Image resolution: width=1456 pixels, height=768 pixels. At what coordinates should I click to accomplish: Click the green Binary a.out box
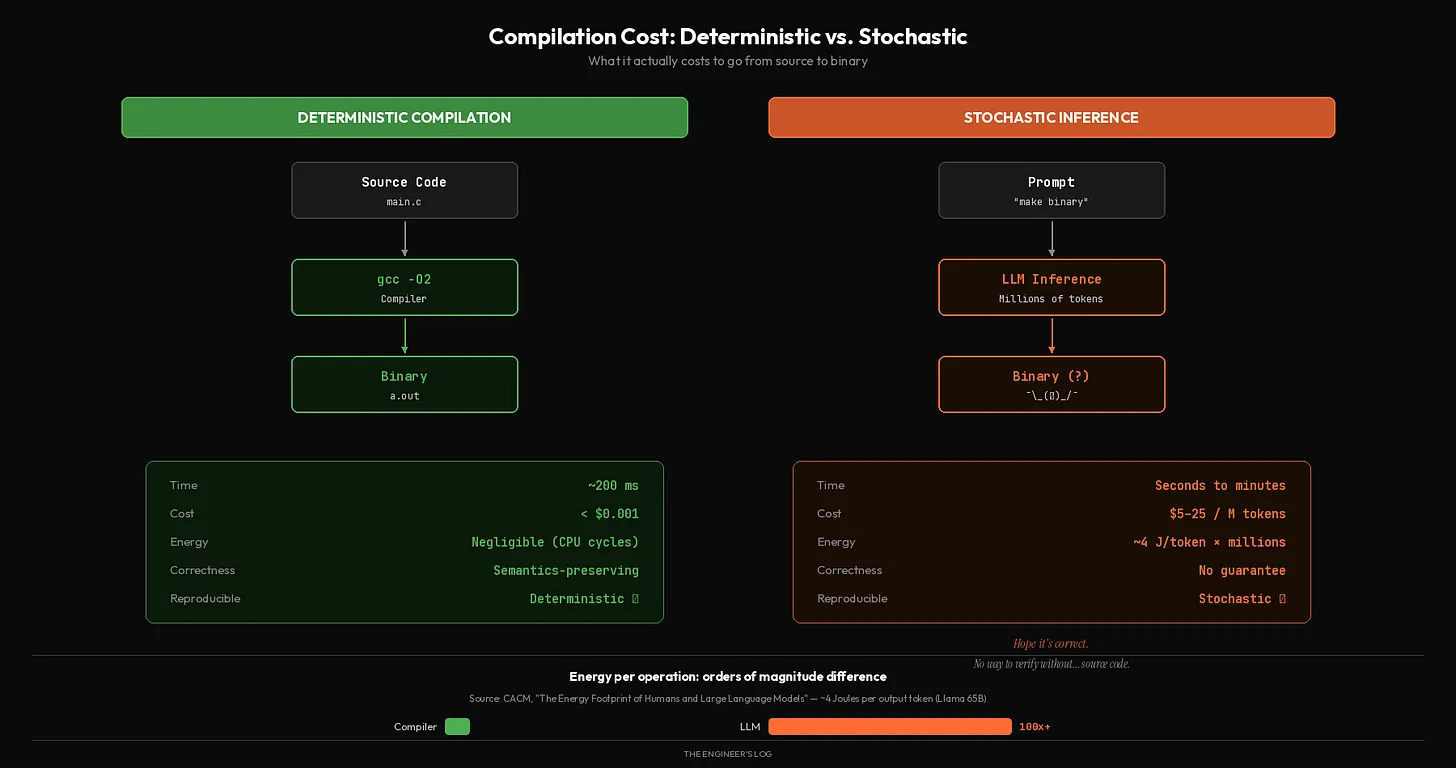pyautogui.click(x=404, y=384)
